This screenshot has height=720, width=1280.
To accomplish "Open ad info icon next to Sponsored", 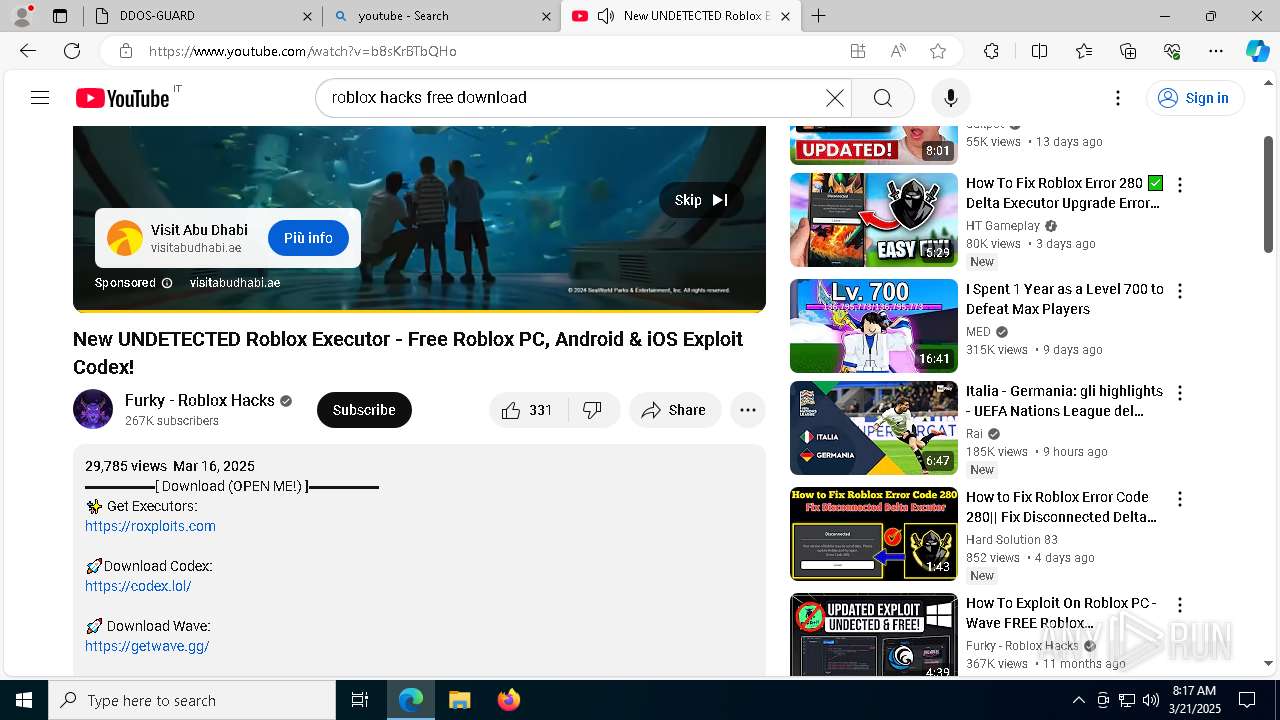I will click(x=167, y=283).
